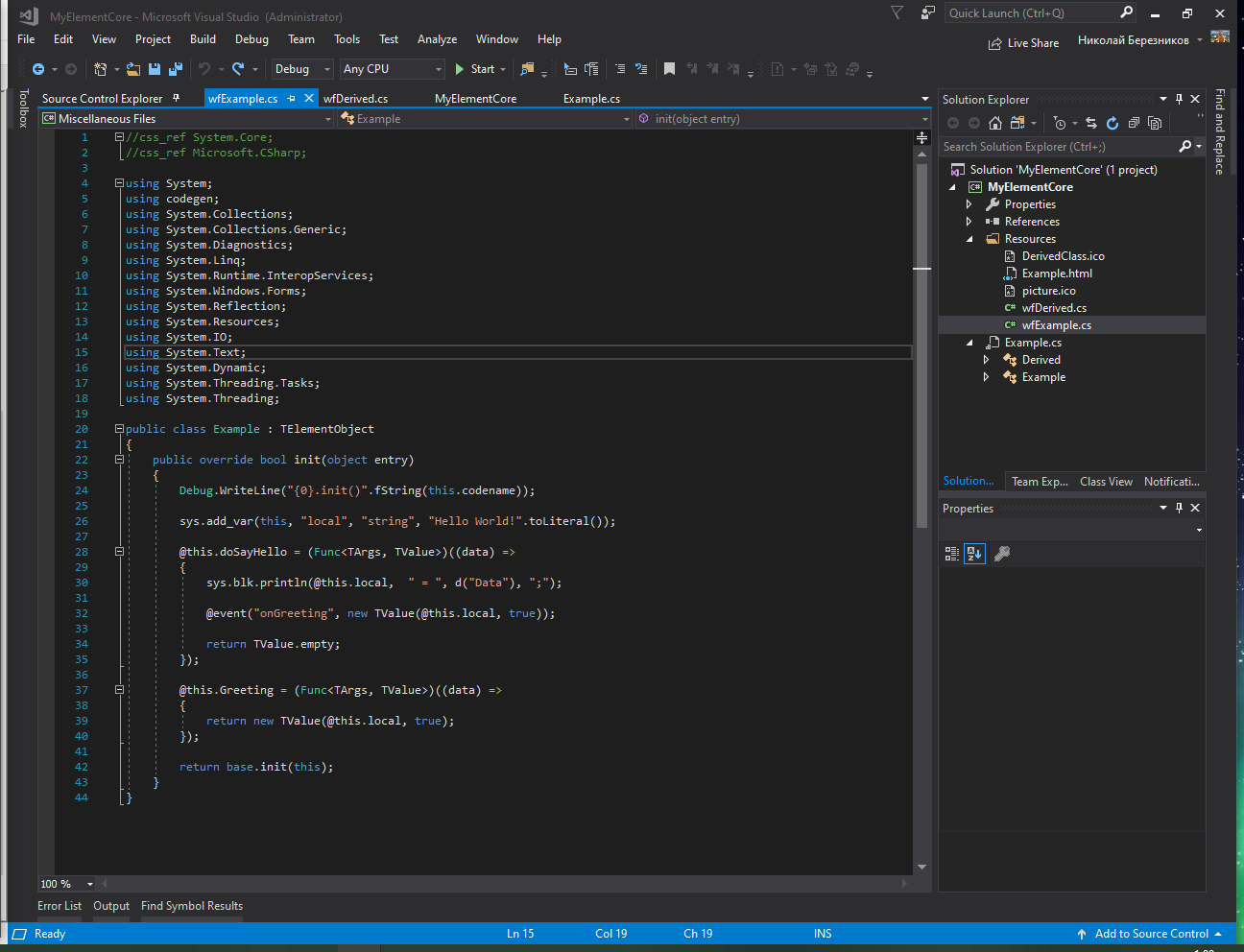This screenshot has width=1244, height=952.
Task: Toggle Alphabetical sorting in Properties panel
Action: 974,554
